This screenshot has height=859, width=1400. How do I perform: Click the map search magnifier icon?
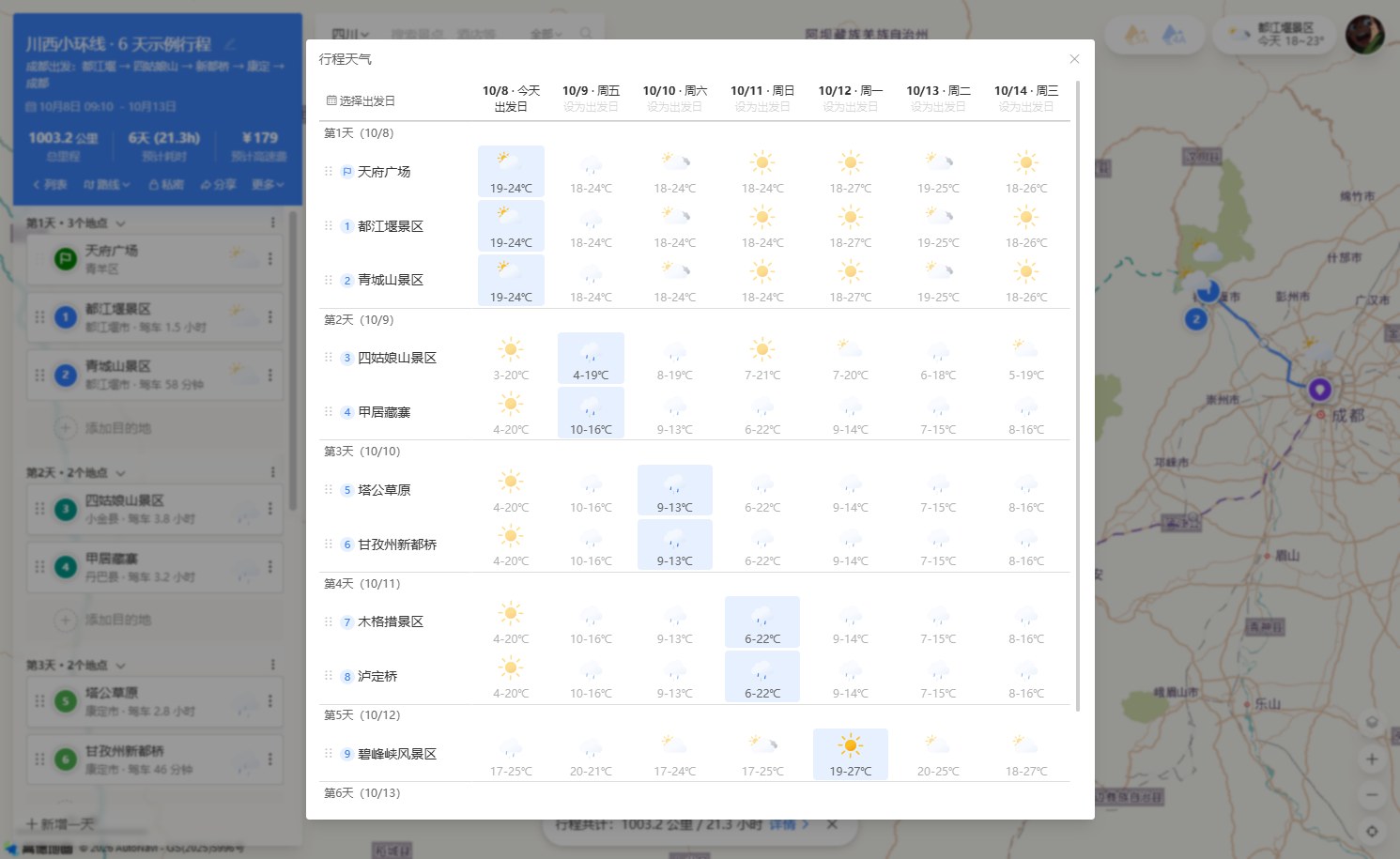tap(586, 34)
